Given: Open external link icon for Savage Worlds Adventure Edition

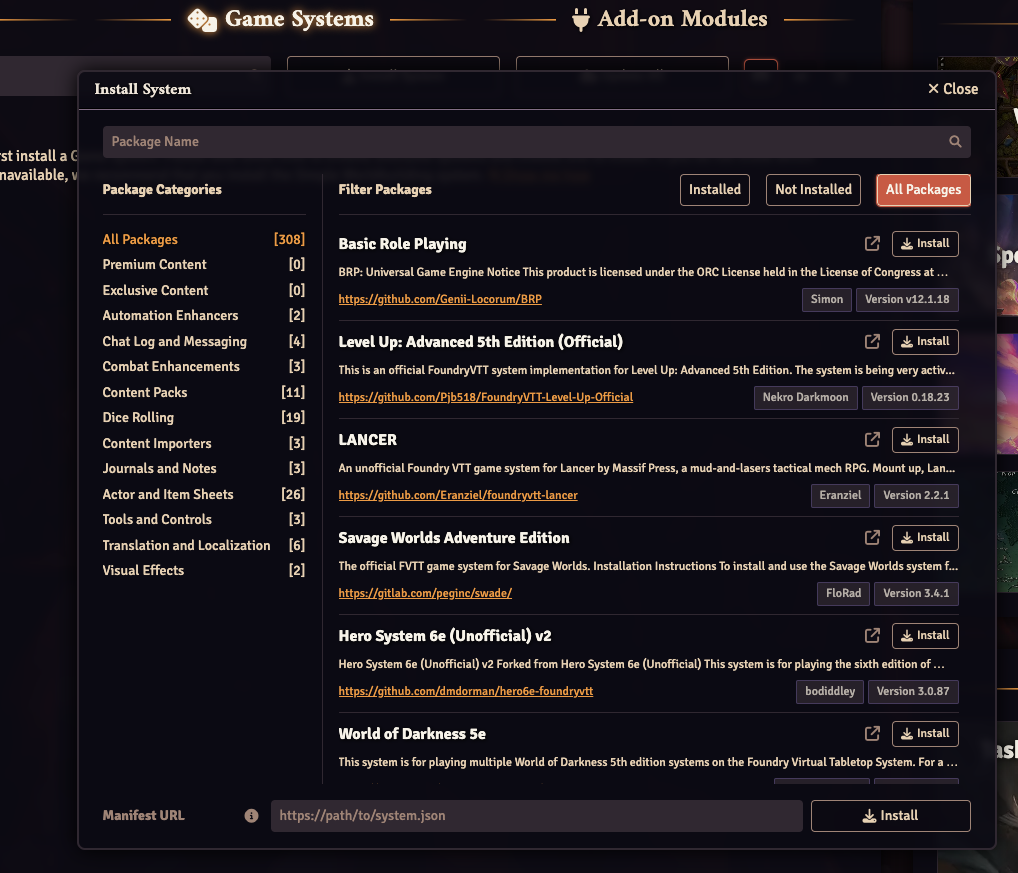Looking at the screenshot, I should tap(871, 536).
